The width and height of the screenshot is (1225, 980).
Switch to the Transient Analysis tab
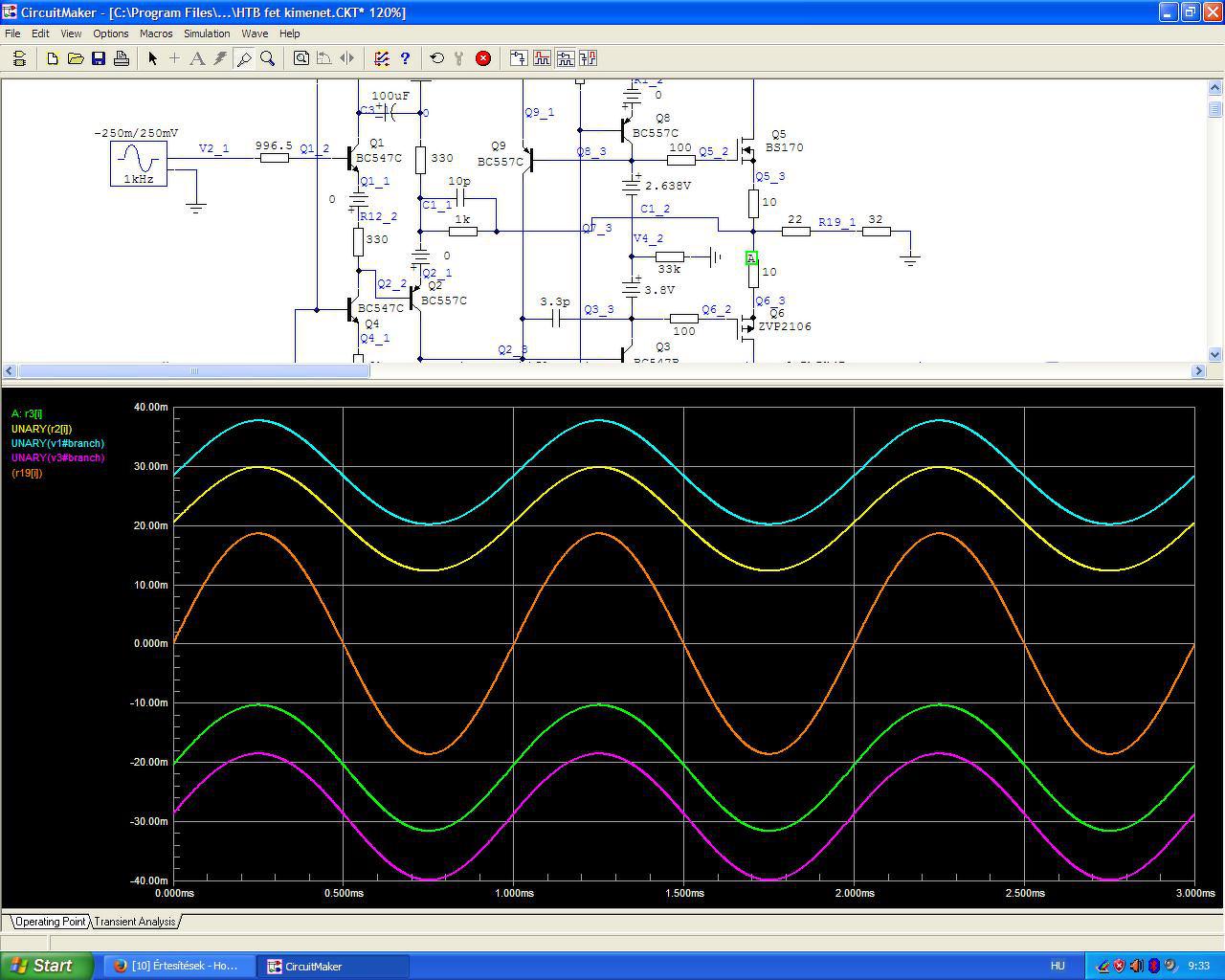pos(135,922)
